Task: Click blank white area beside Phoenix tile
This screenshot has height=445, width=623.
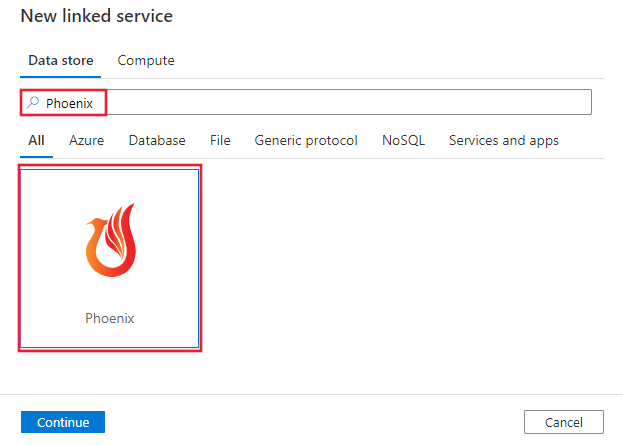Action: tap(400, 260)
